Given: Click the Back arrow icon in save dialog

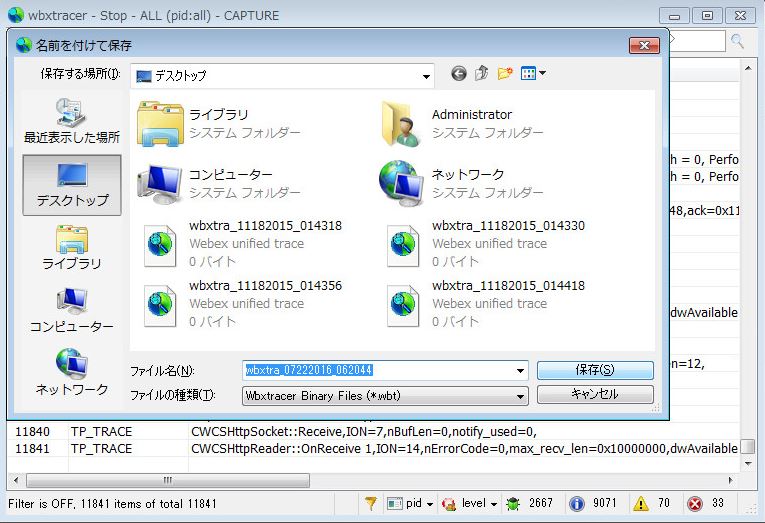Looking at the screenshot, I should coord(458,74).
